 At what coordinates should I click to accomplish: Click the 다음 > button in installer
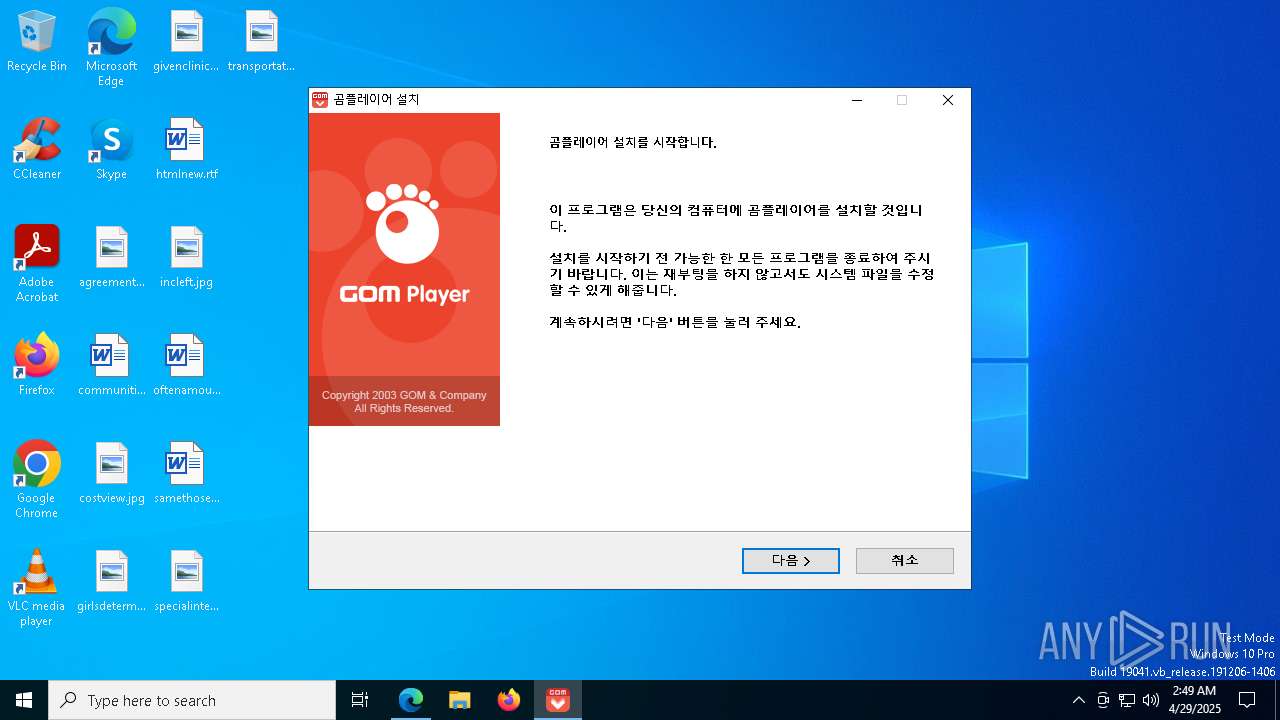pos(790,561)
